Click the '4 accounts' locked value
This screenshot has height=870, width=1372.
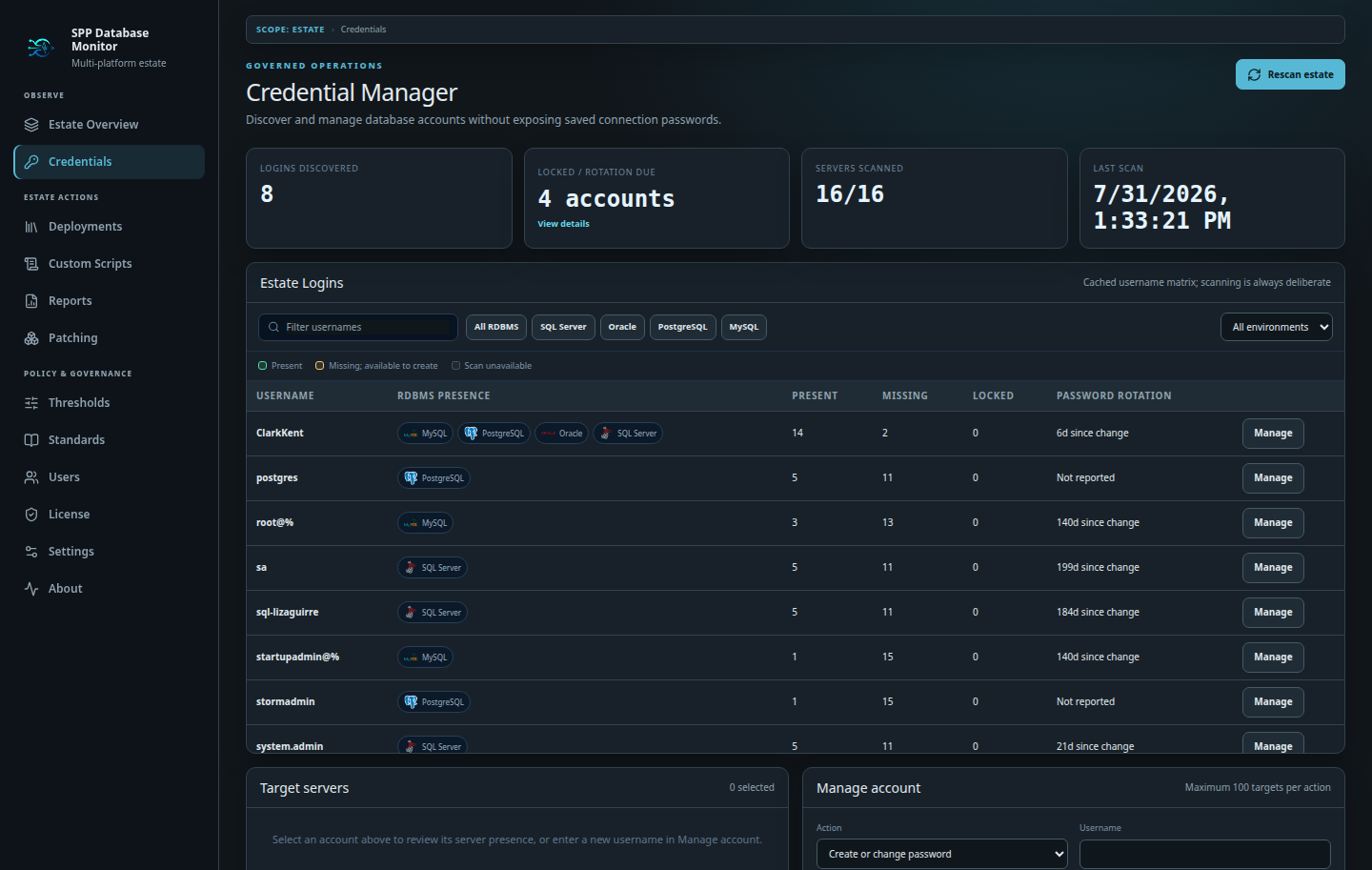tap(606, 199)
